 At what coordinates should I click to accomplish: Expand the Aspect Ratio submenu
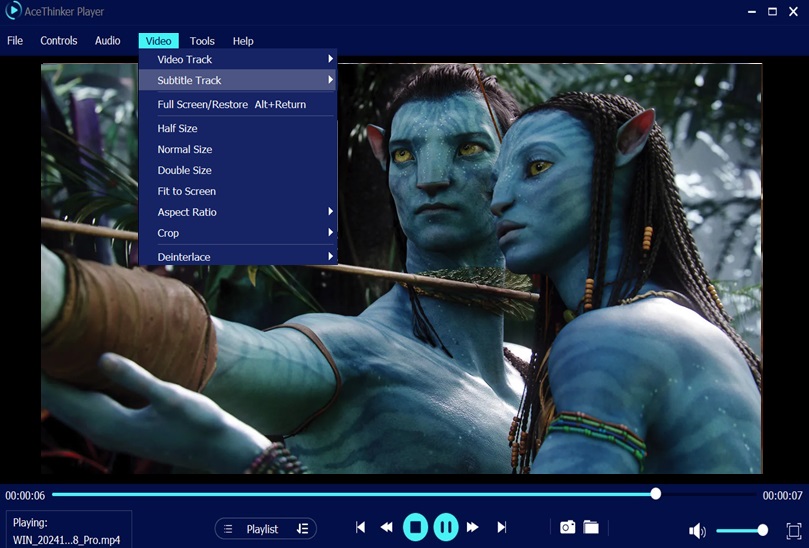tap(238, 212)
